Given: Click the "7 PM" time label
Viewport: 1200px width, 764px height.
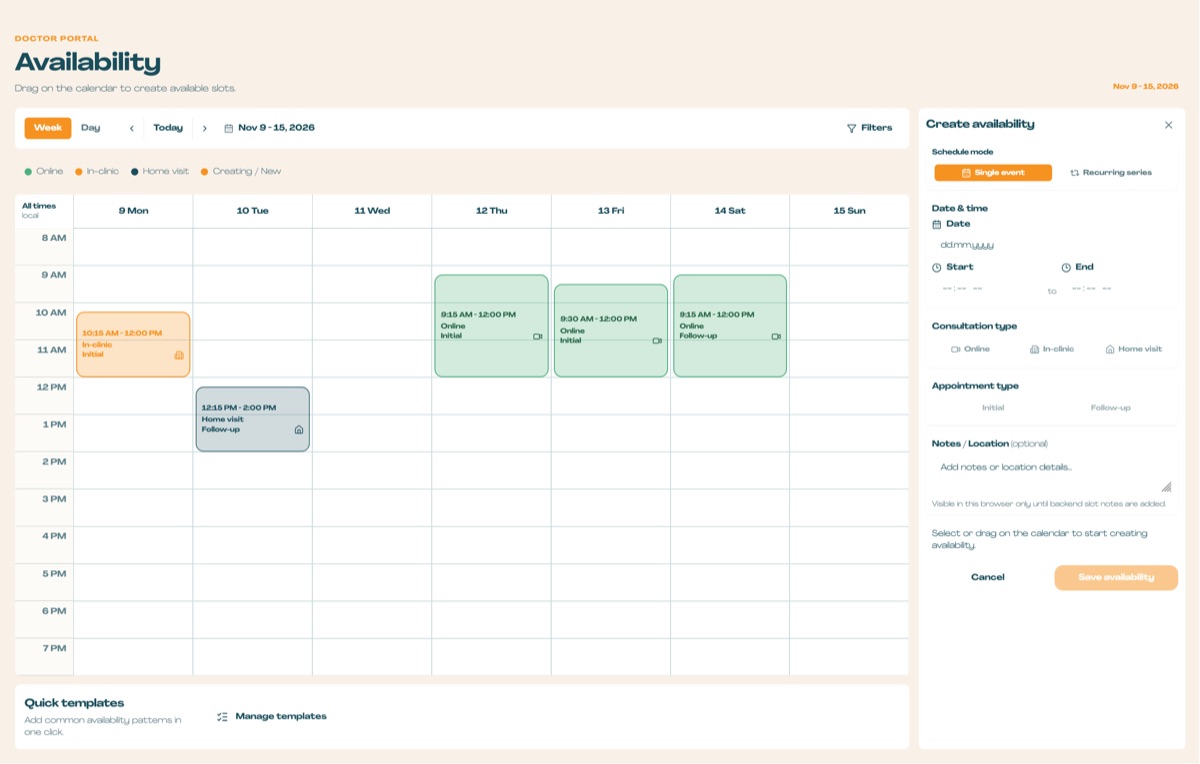Looking at the screenshot, I should pyautogui.click(x=54, y=648).
